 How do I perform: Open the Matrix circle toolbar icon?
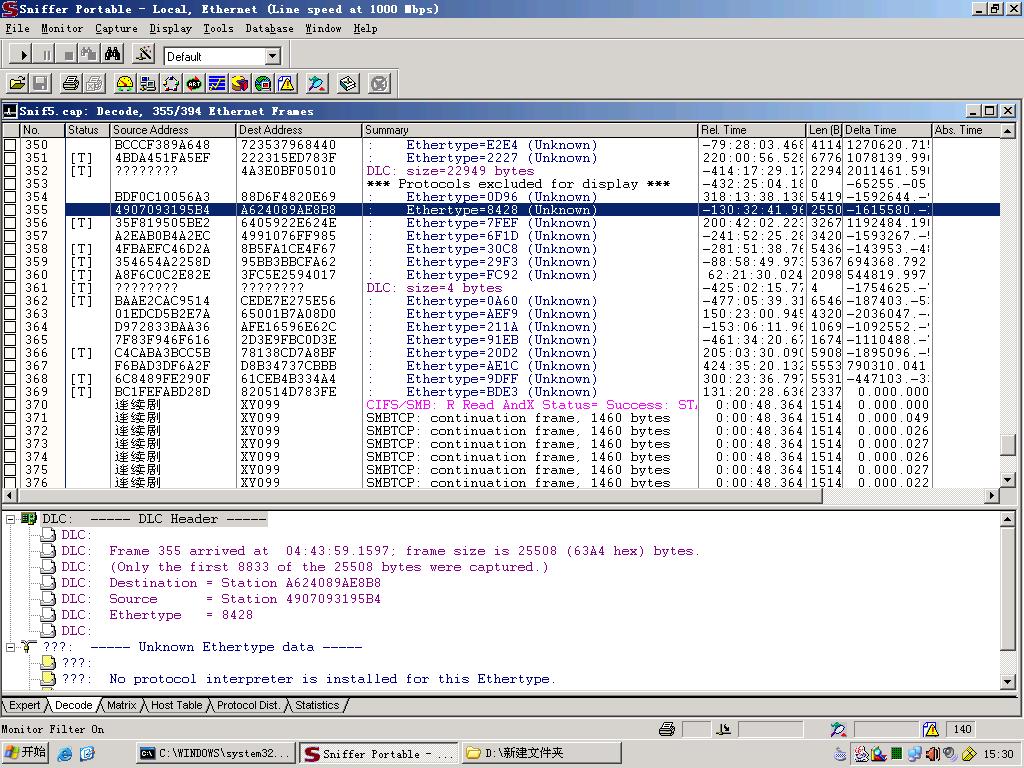click(x=171, y=84)
